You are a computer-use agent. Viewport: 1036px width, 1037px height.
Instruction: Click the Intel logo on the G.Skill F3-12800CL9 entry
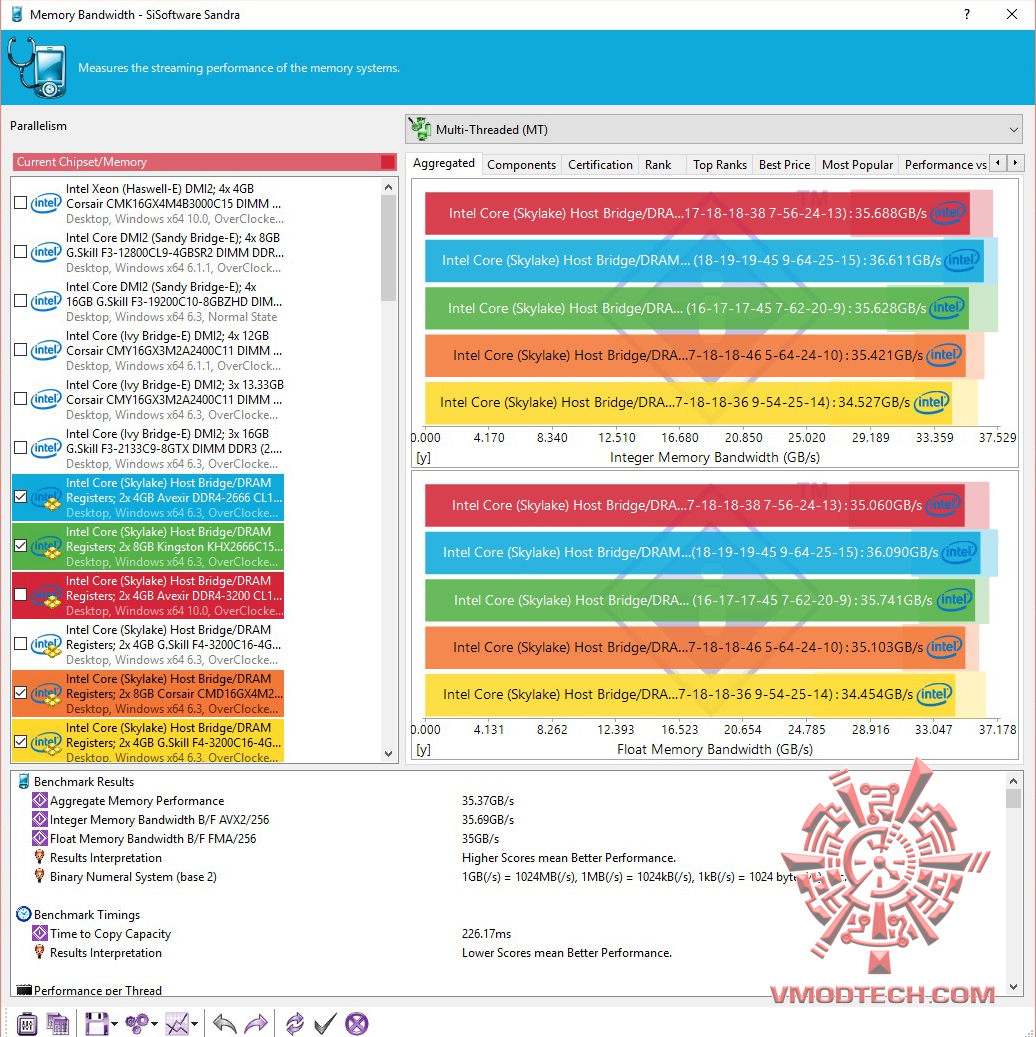46,252
